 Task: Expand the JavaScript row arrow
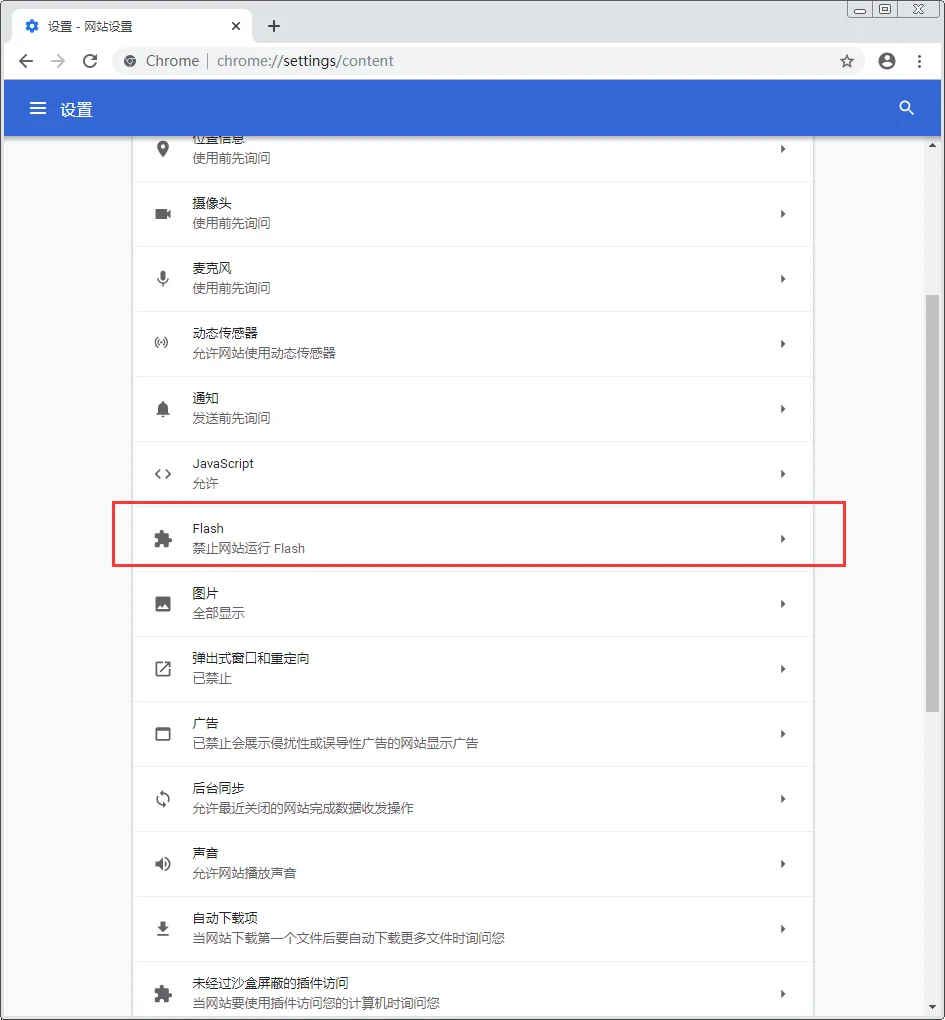click(783, 474)
